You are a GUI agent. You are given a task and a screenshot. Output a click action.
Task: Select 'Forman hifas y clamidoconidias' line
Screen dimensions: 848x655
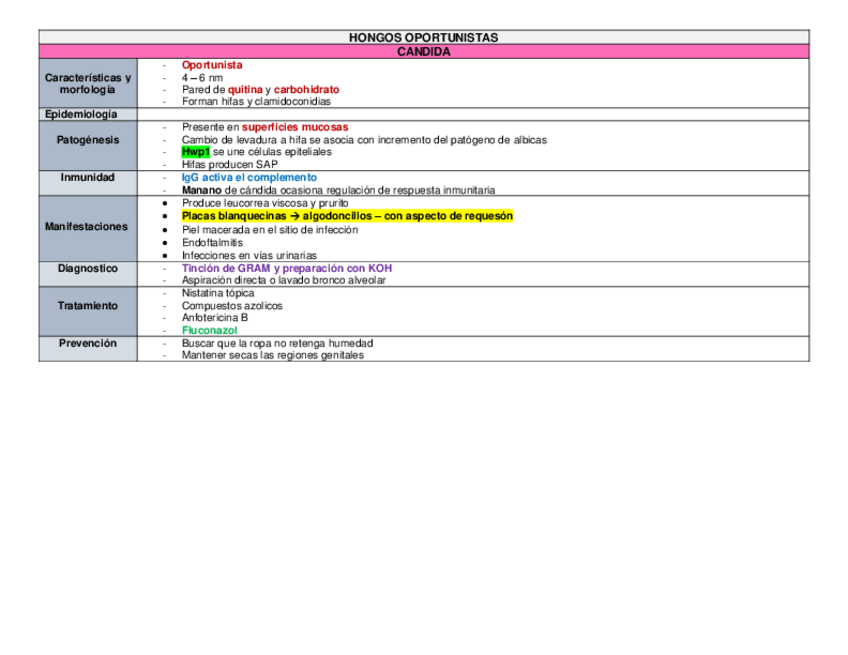coord(256,101)
